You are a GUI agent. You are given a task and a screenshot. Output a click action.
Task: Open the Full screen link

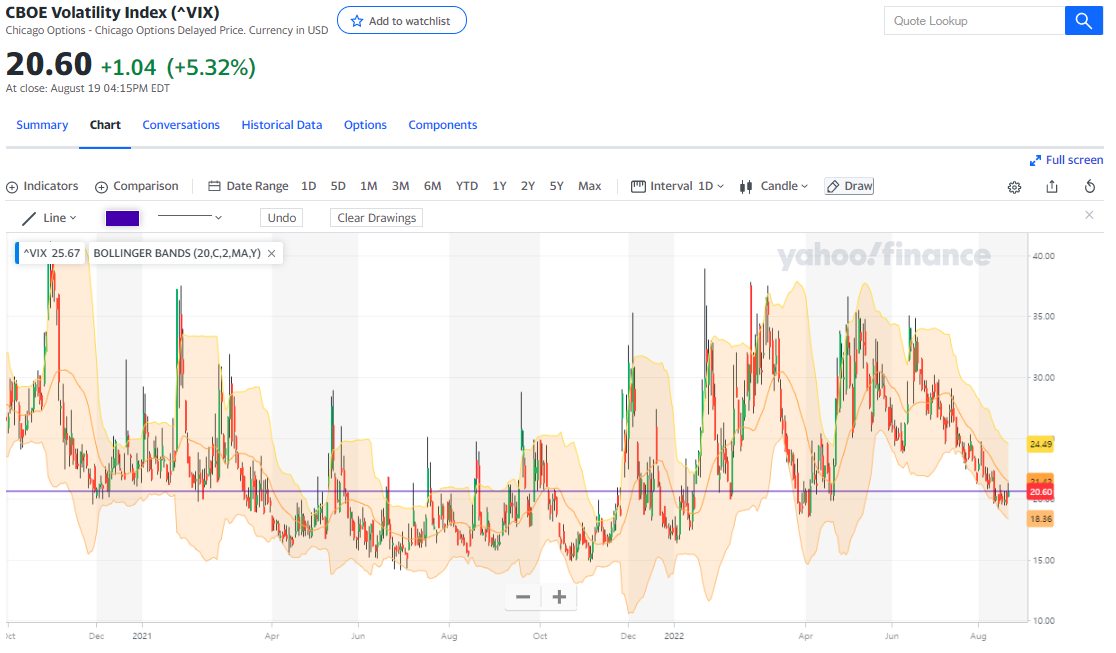point(1074,160)
